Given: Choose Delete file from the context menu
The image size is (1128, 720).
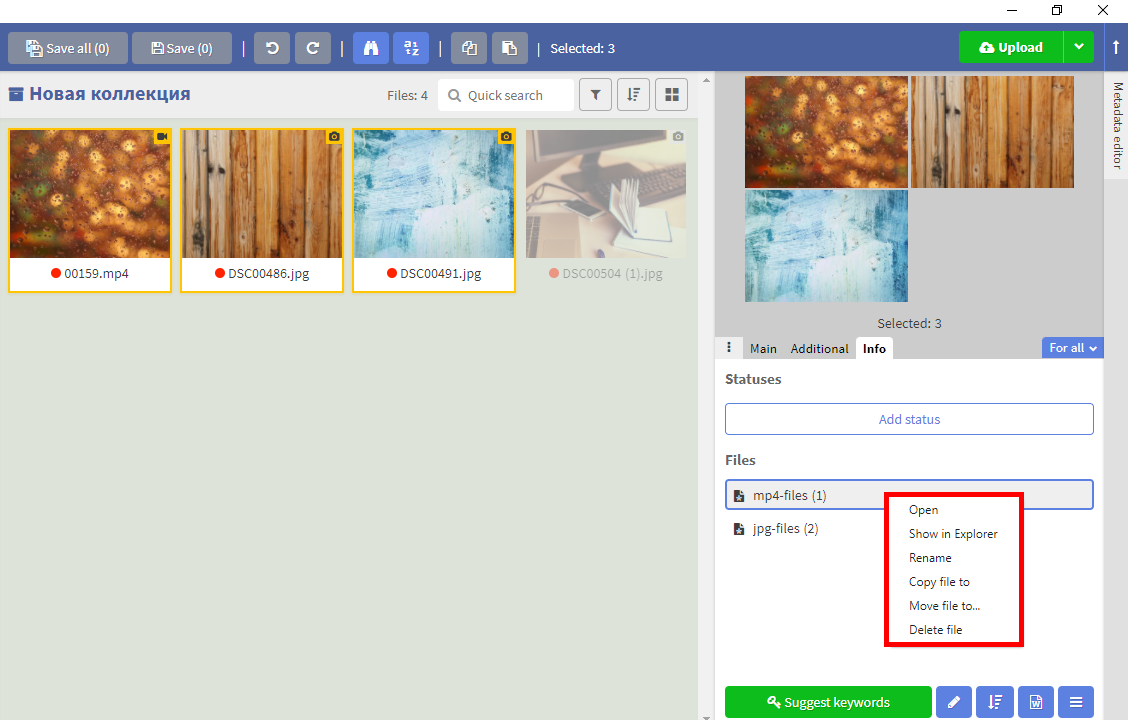Looking at the screenshot, I should tap(935, 629).
